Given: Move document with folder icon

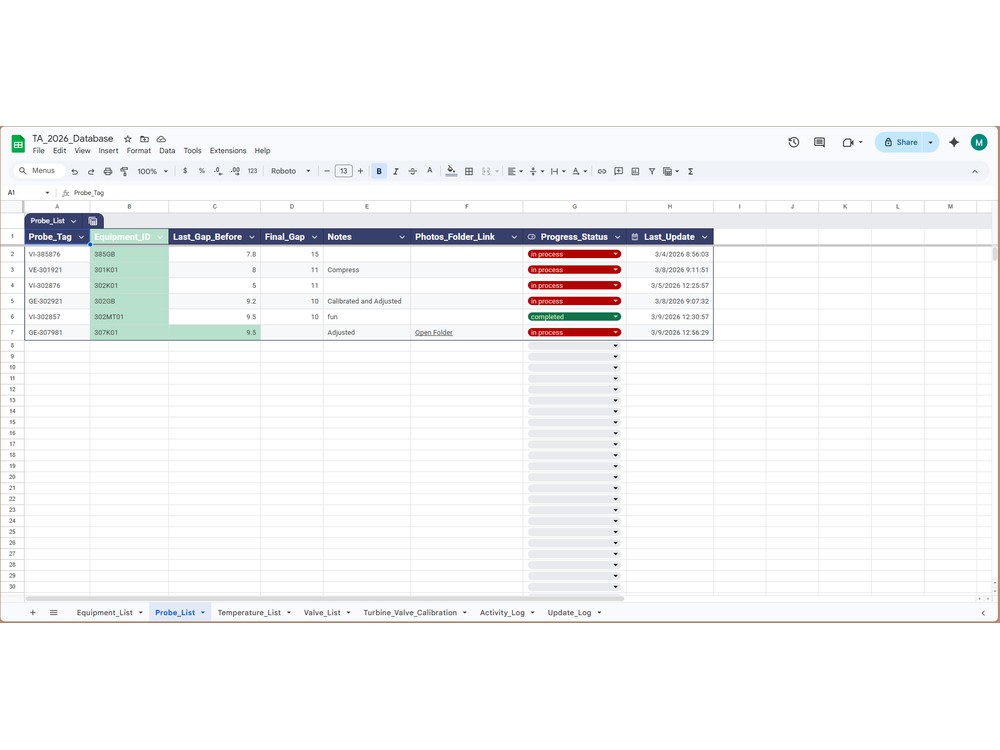Looking at the screenshot, I should pyautogui.click(x=145, y=139).
